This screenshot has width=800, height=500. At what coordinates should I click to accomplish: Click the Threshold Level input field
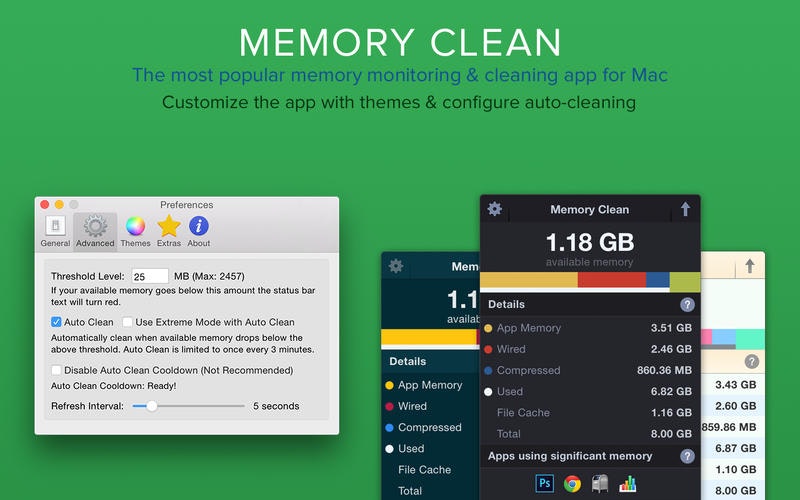[150, 276]
